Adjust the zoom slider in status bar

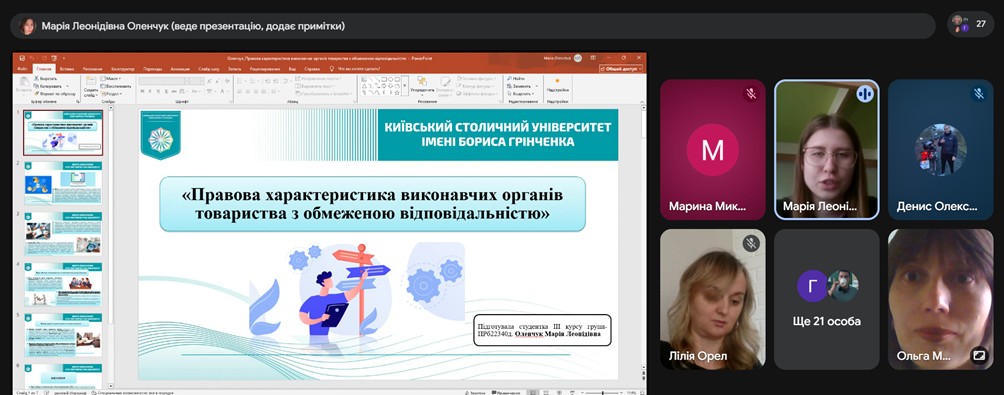tap(602, 392)
